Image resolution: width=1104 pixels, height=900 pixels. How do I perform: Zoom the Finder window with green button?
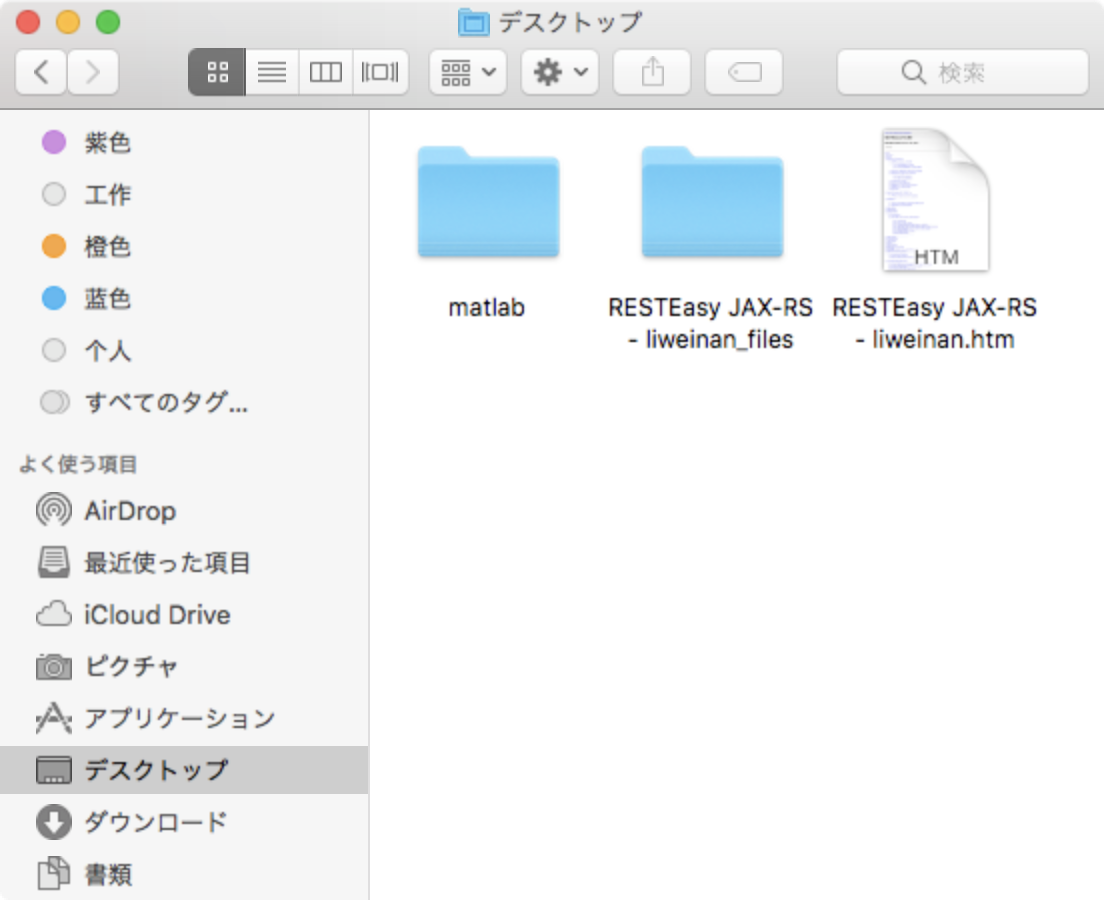click(108, 22)
